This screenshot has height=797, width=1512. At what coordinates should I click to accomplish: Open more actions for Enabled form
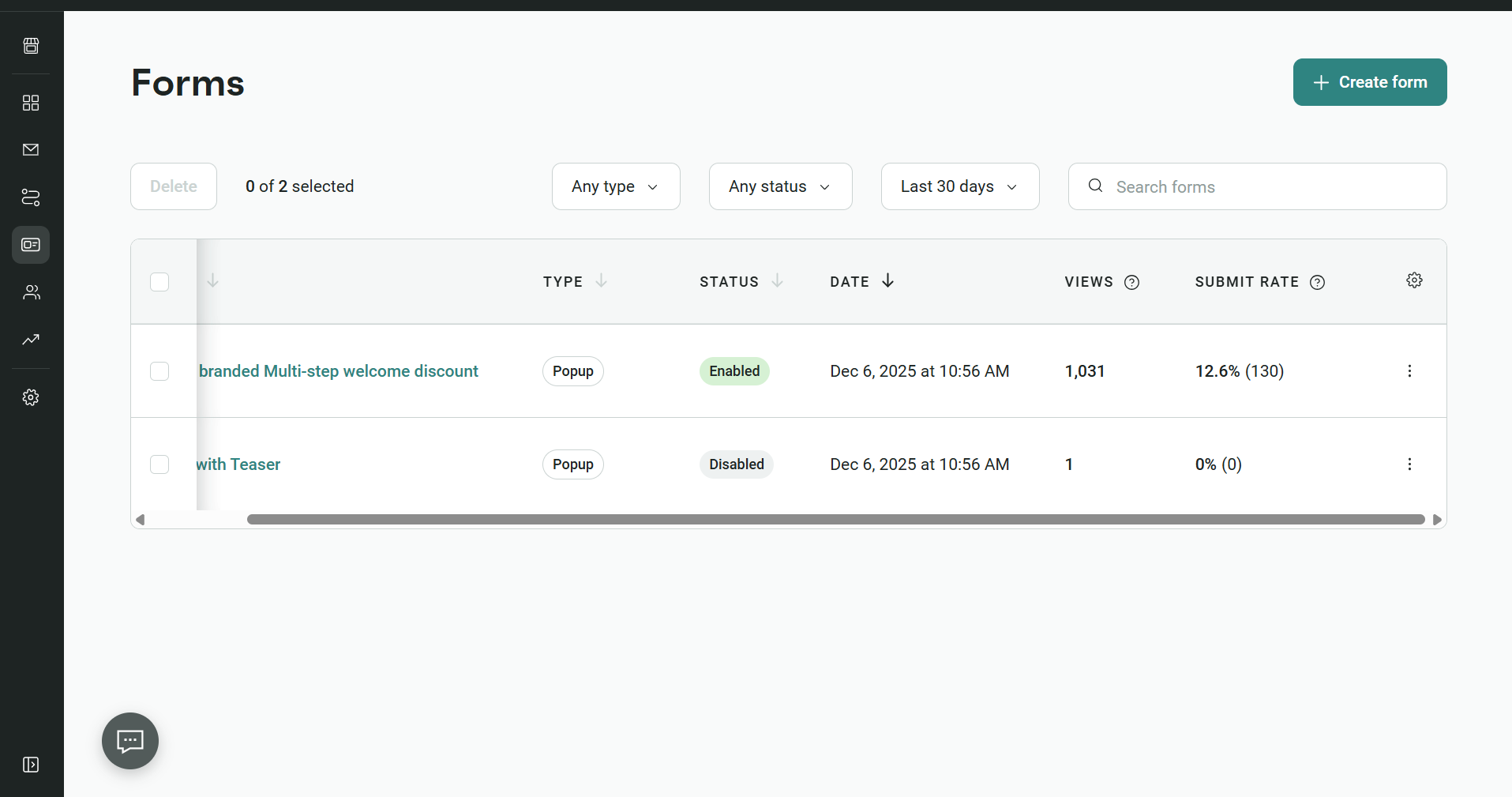pyautogui.click(x=1409, y=371)
